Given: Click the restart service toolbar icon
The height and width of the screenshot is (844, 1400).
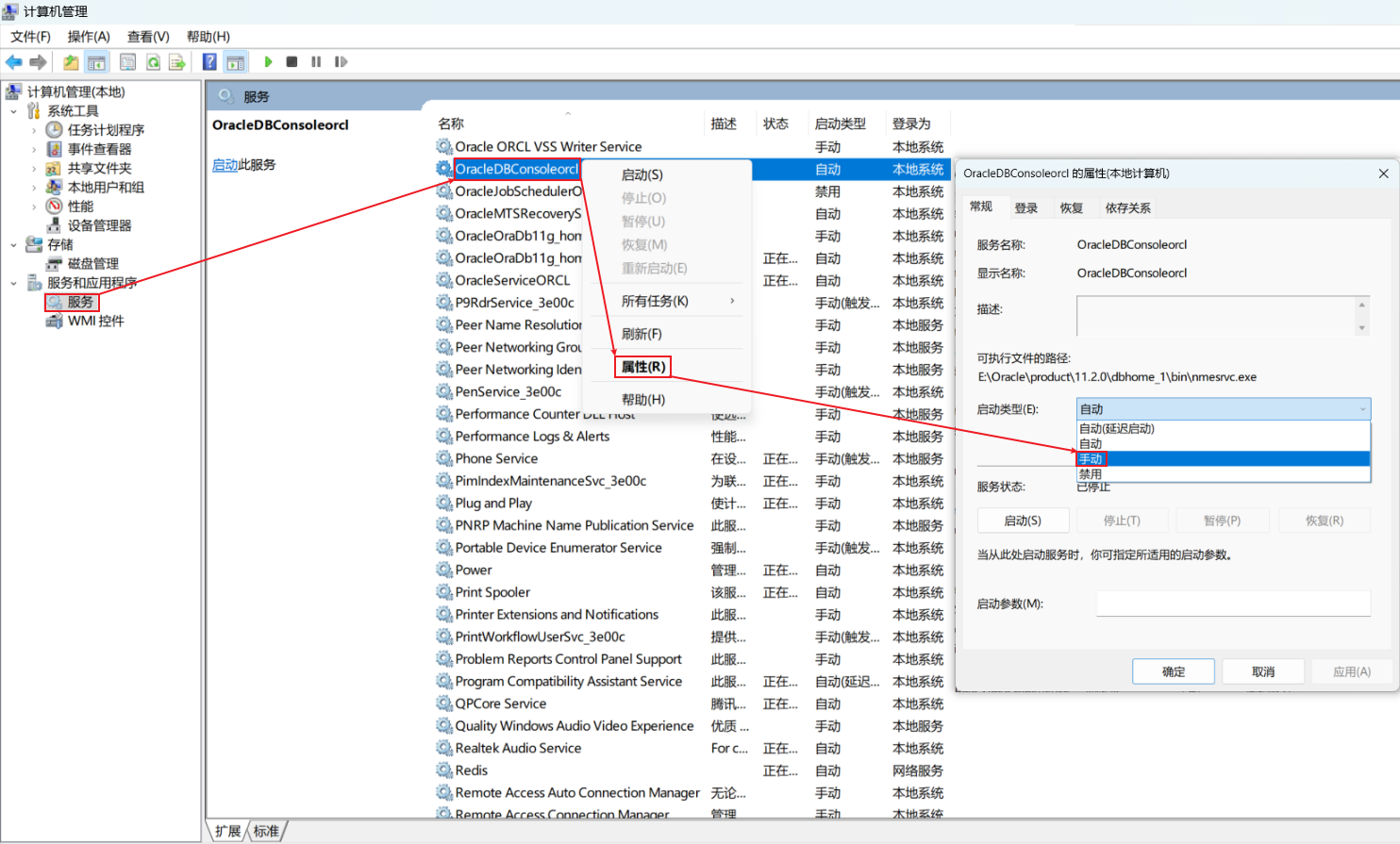Looking at the screenshot, I should coord(342,61).
